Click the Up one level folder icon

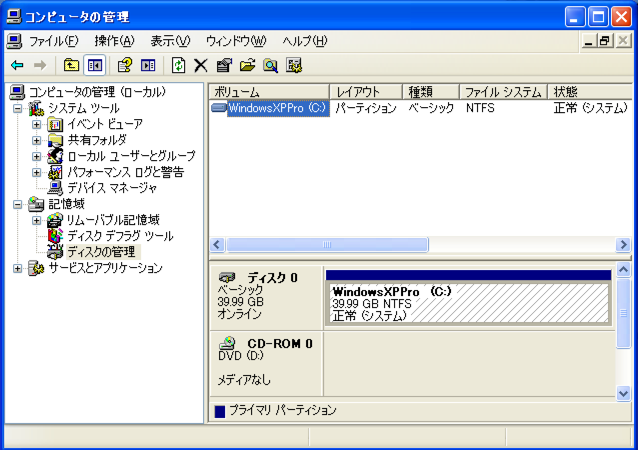(71, 65)
